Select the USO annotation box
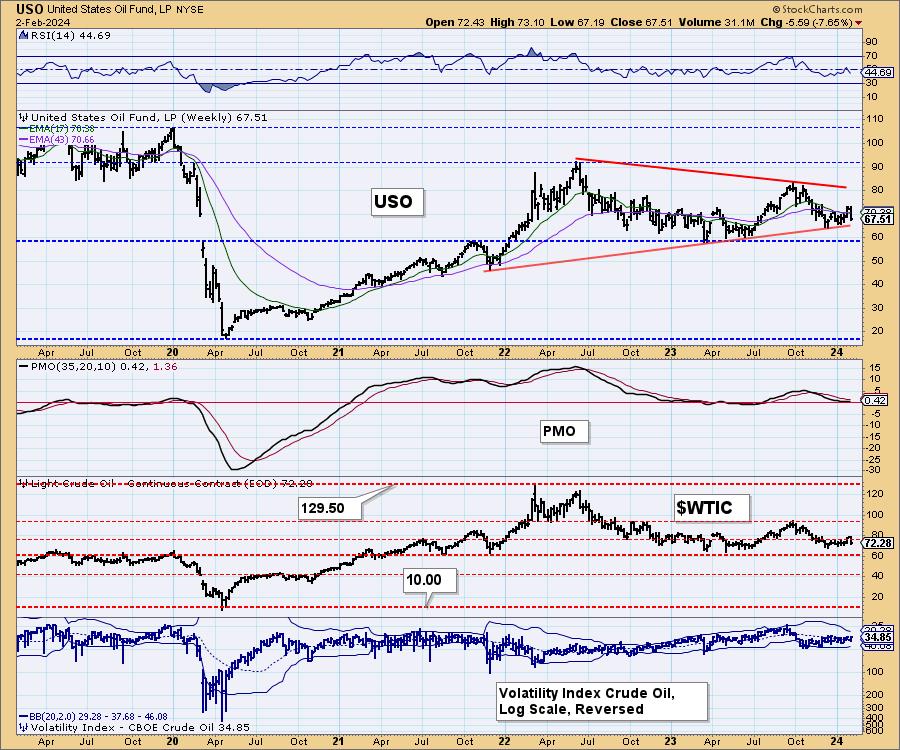The height and width of the screenshot is (750, 900). [x=397, y=202]
